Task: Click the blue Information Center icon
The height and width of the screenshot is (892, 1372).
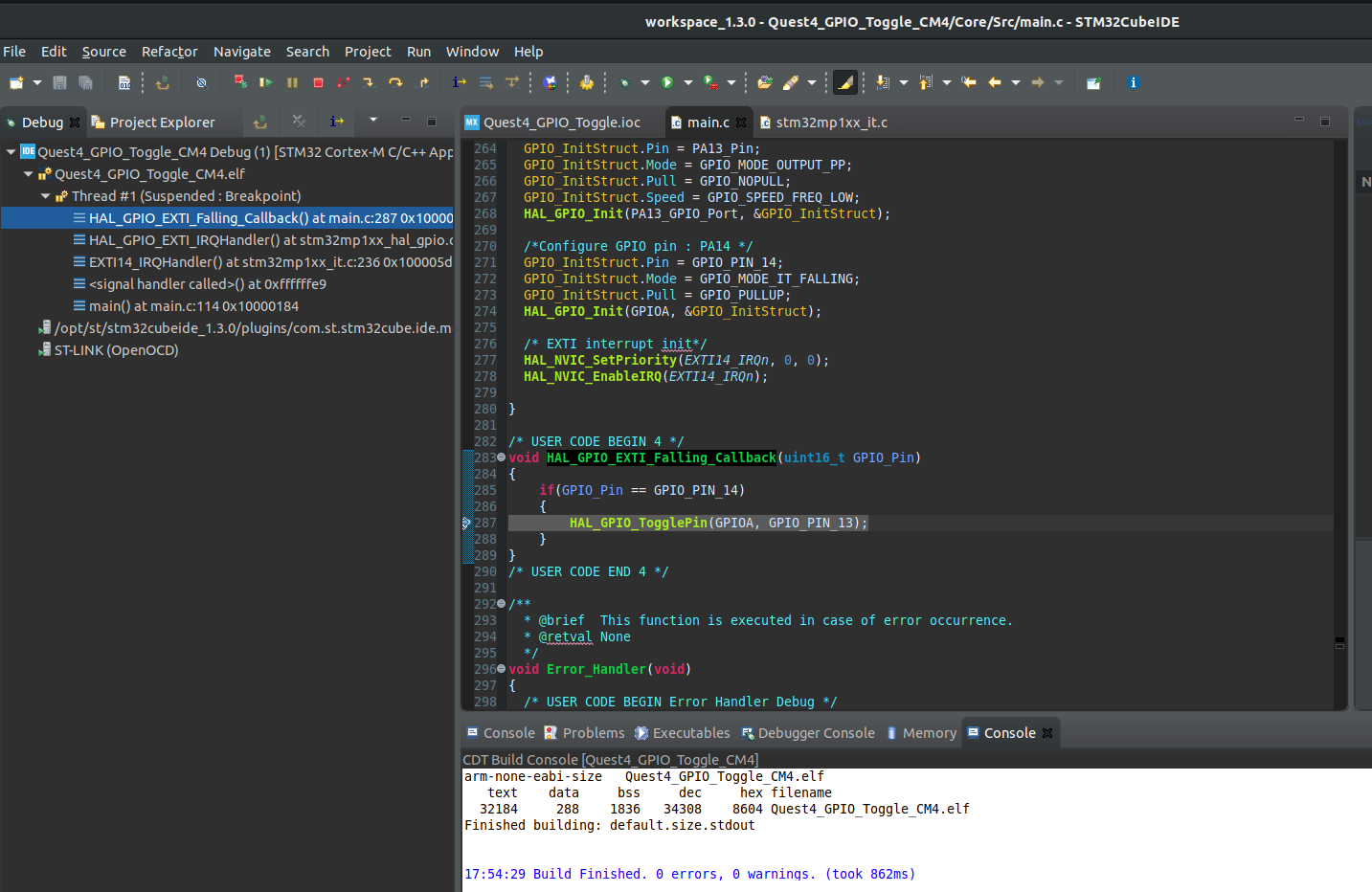Action: click(x=1134, y=83)
